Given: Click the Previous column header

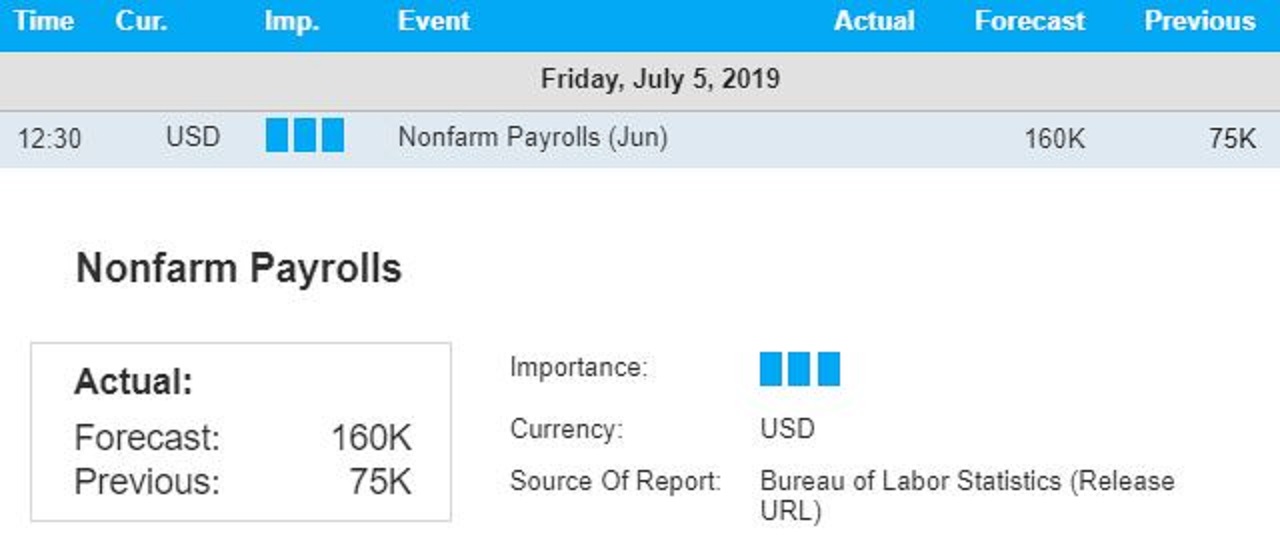Looking at the screenshot, I should (1200, 21).
